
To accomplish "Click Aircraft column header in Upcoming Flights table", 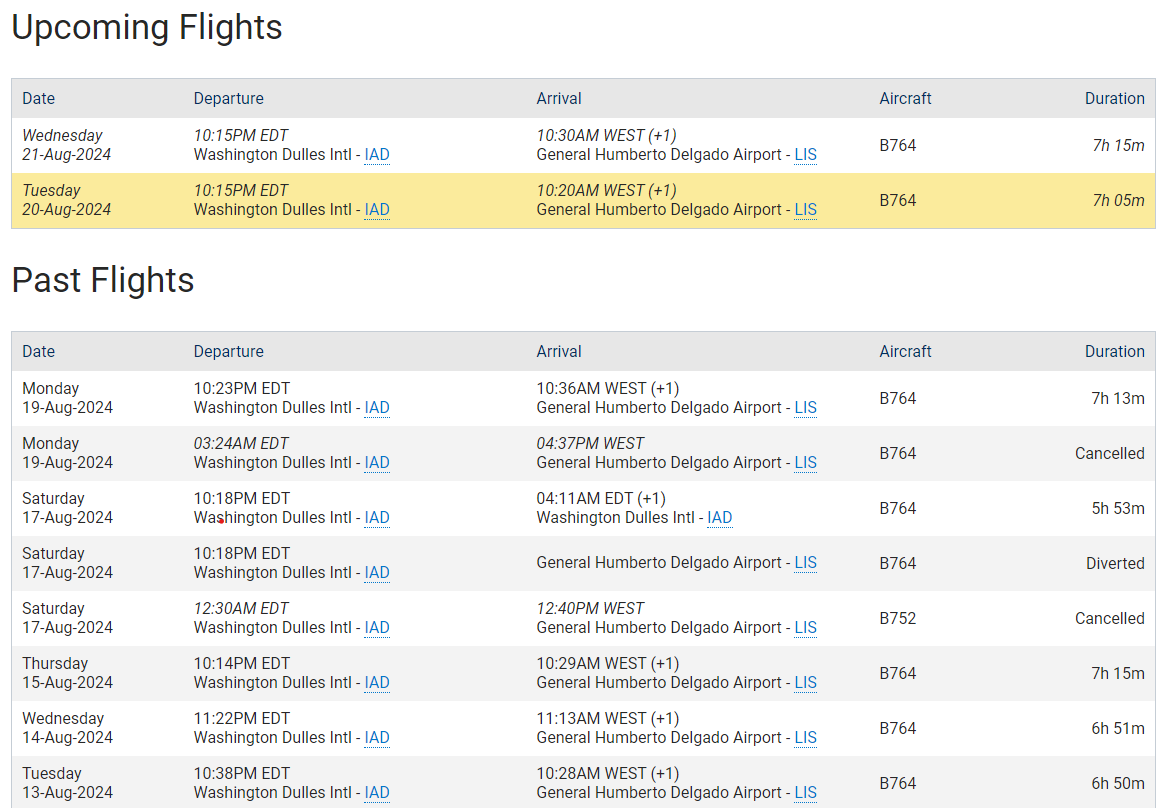I will point(905,99).
